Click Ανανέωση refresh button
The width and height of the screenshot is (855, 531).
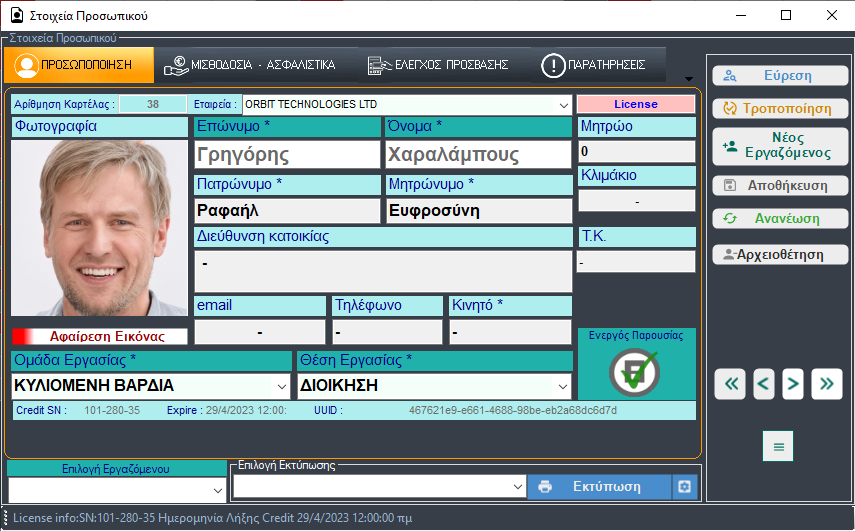[x=779, y=218]
